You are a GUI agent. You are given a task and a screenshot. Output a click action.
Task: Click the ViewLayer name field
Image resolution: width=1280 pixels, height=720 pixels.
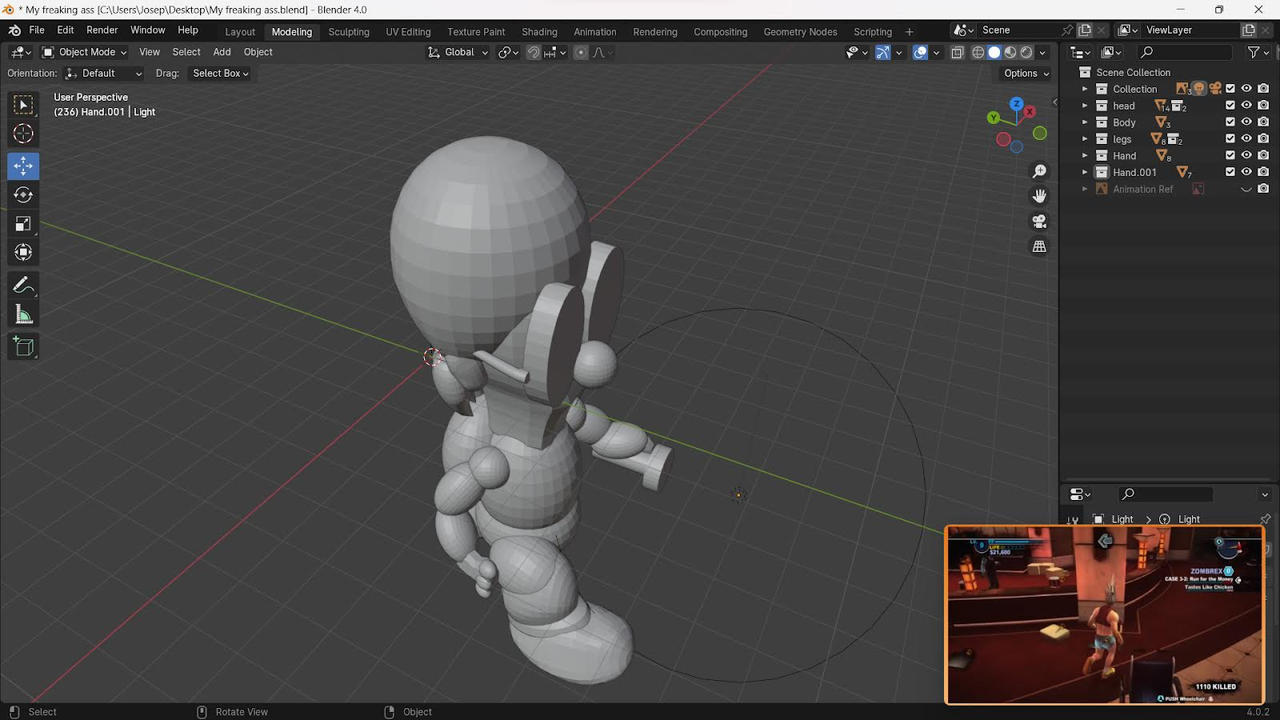point(1188,30)
